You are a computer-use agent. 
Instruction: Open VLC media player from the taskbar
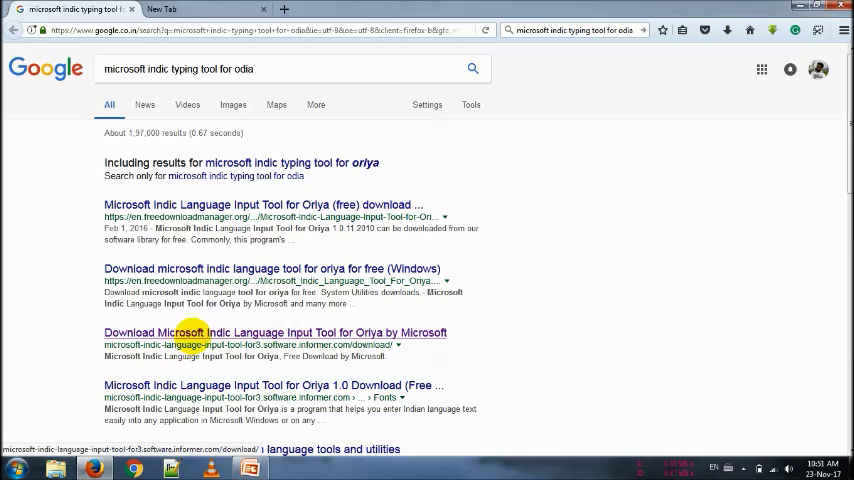click(x=211, y=469)
